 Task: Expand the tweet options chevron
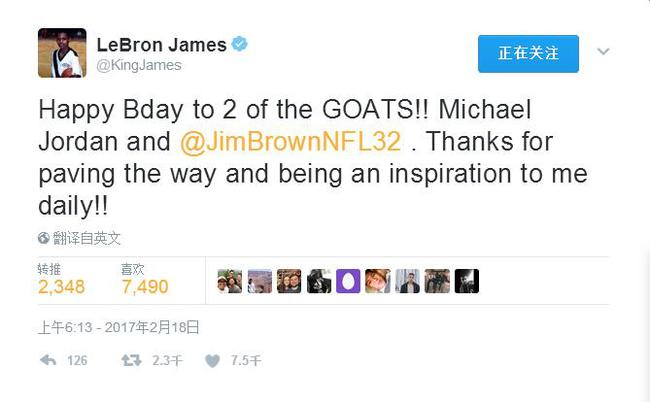(603, 51)
